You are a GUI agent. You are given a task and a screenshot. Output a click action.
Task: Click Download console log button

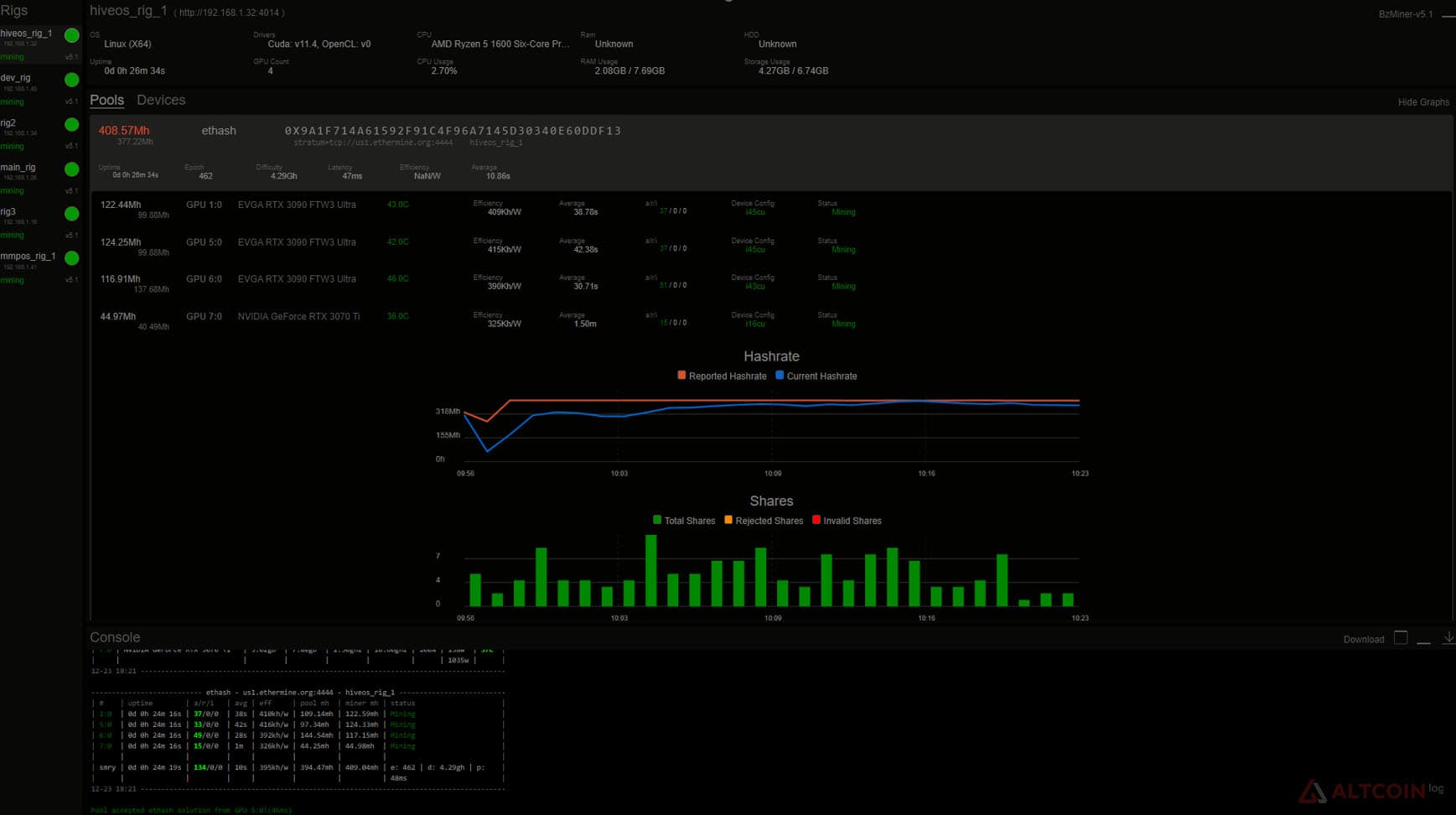(x=1364, y=640)
